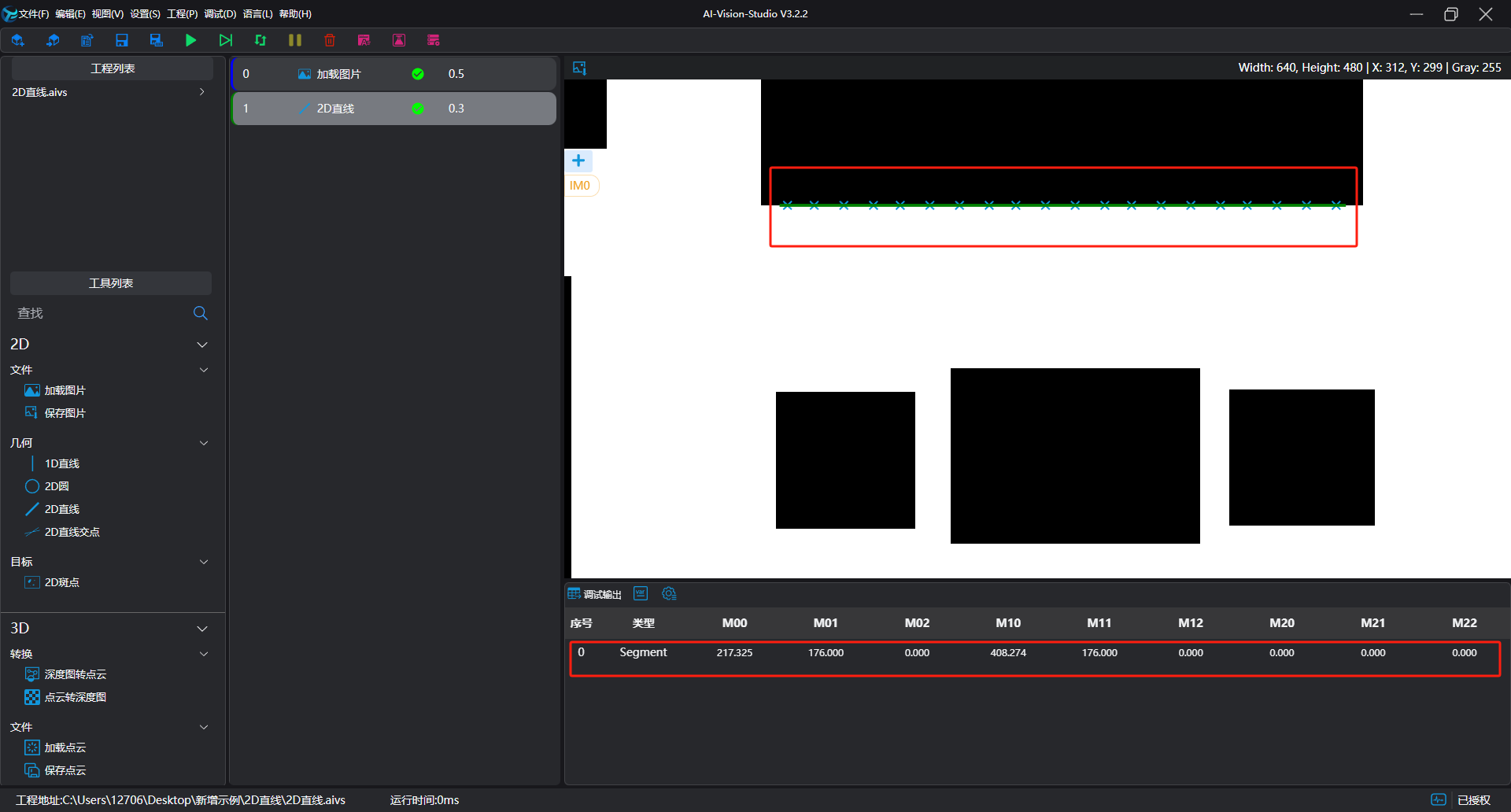Image resolution: width=1511 pixels, height=812 pixels.
Task: Click the import project cube icon
Action: 53,40
